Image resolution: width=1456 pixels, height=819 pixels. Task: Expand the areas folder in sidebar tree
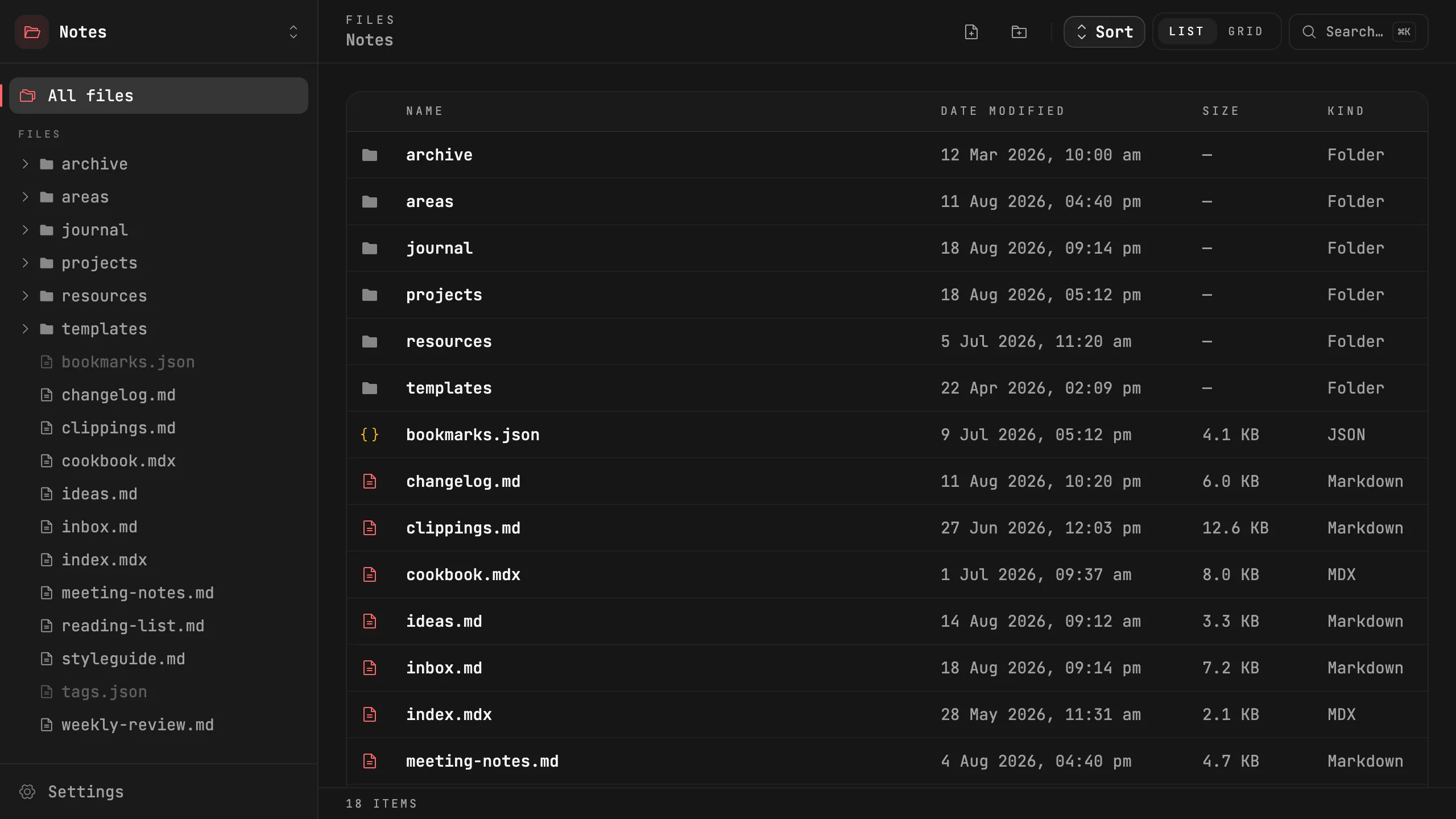tap(25, 197)
